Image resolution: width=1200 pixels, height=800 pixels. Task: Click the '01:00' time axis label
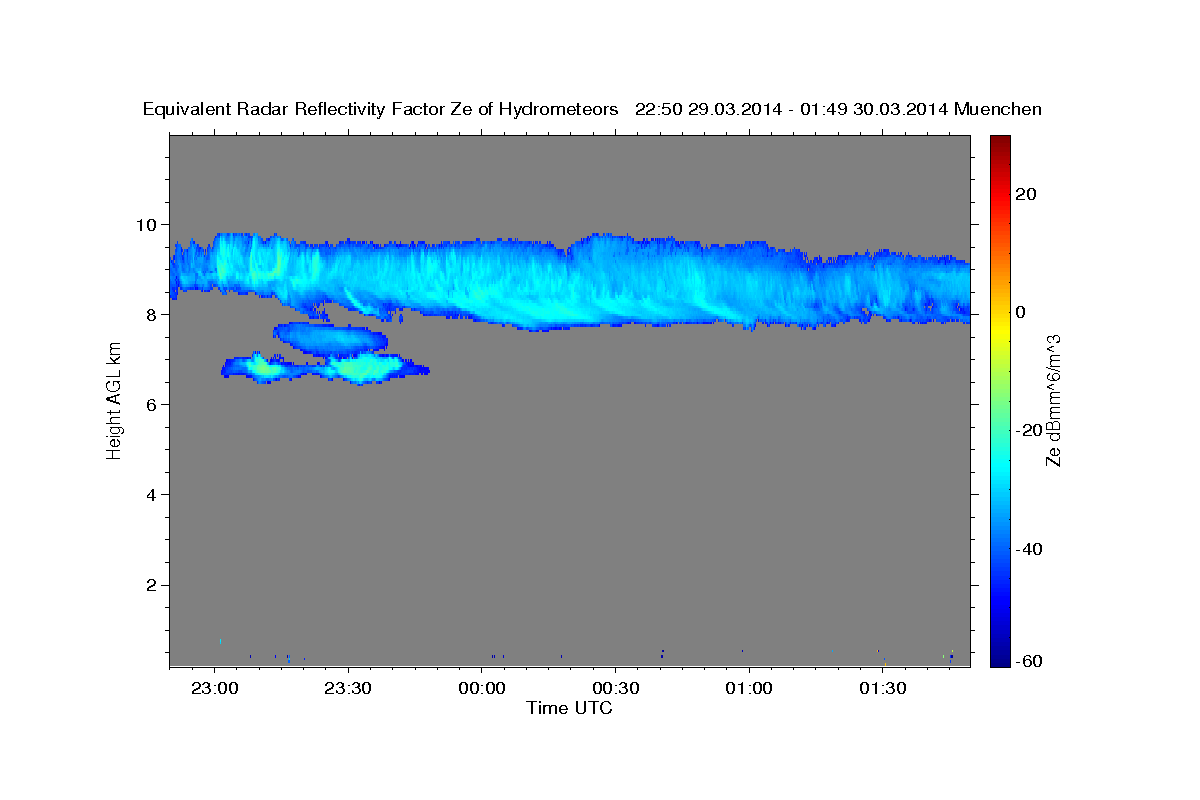tap(748, 687)
